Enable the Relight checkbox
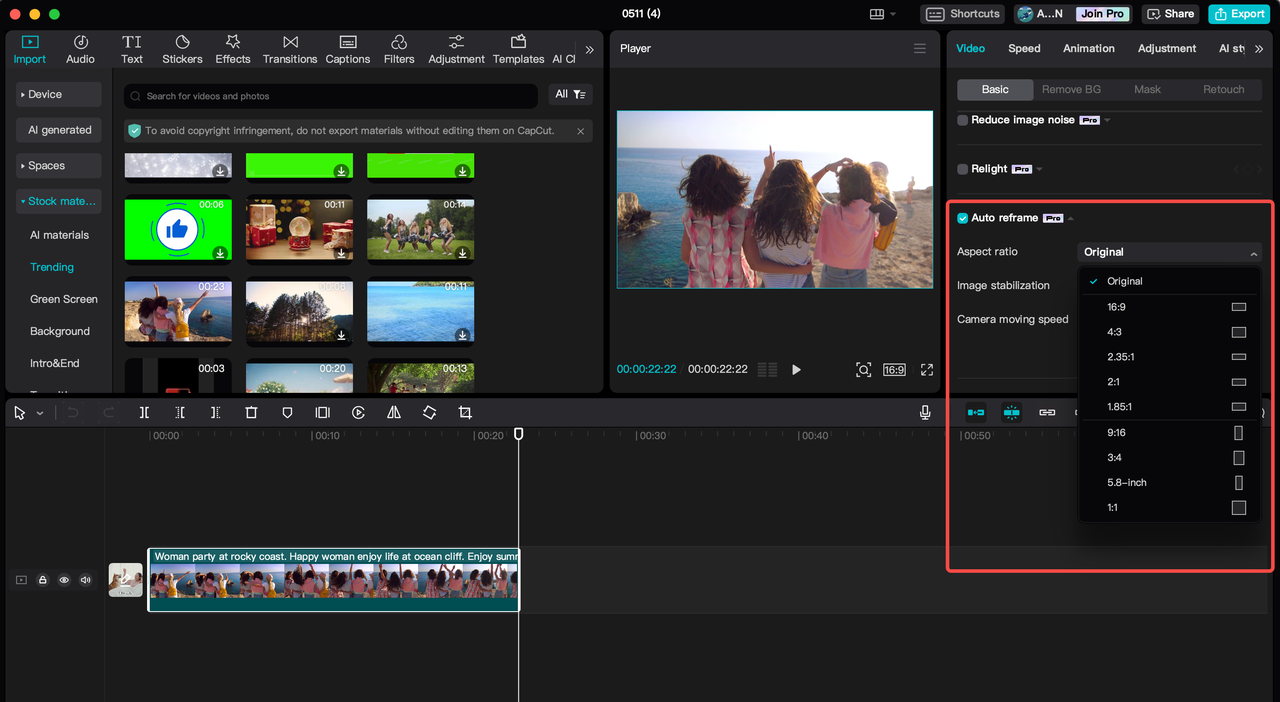This screenshot has height=702, width=1280. (x=963, y=169)
